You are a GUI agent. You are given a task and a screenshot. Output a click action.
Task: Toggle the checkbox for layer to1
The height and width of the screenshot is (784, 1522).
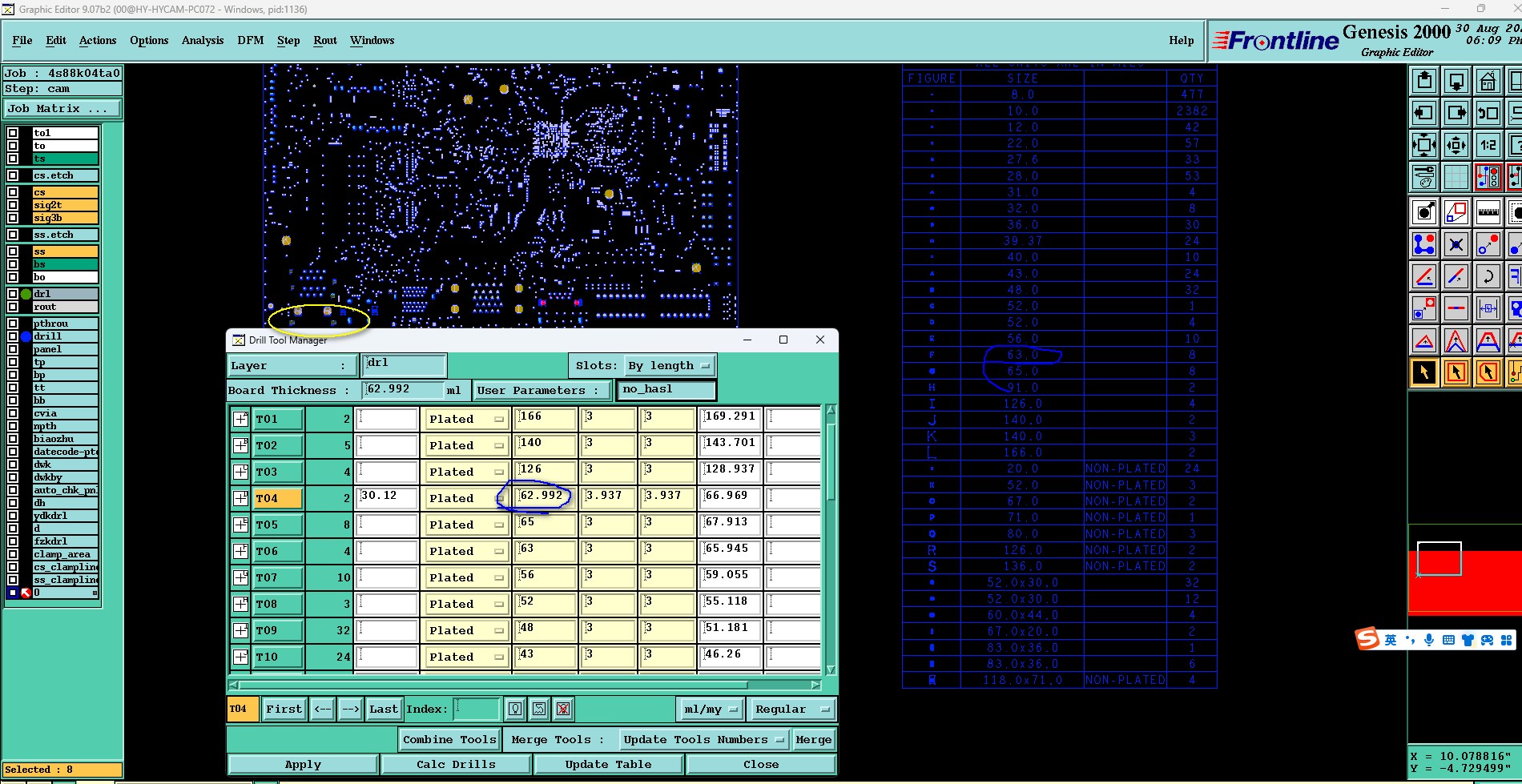coord(13,133)
